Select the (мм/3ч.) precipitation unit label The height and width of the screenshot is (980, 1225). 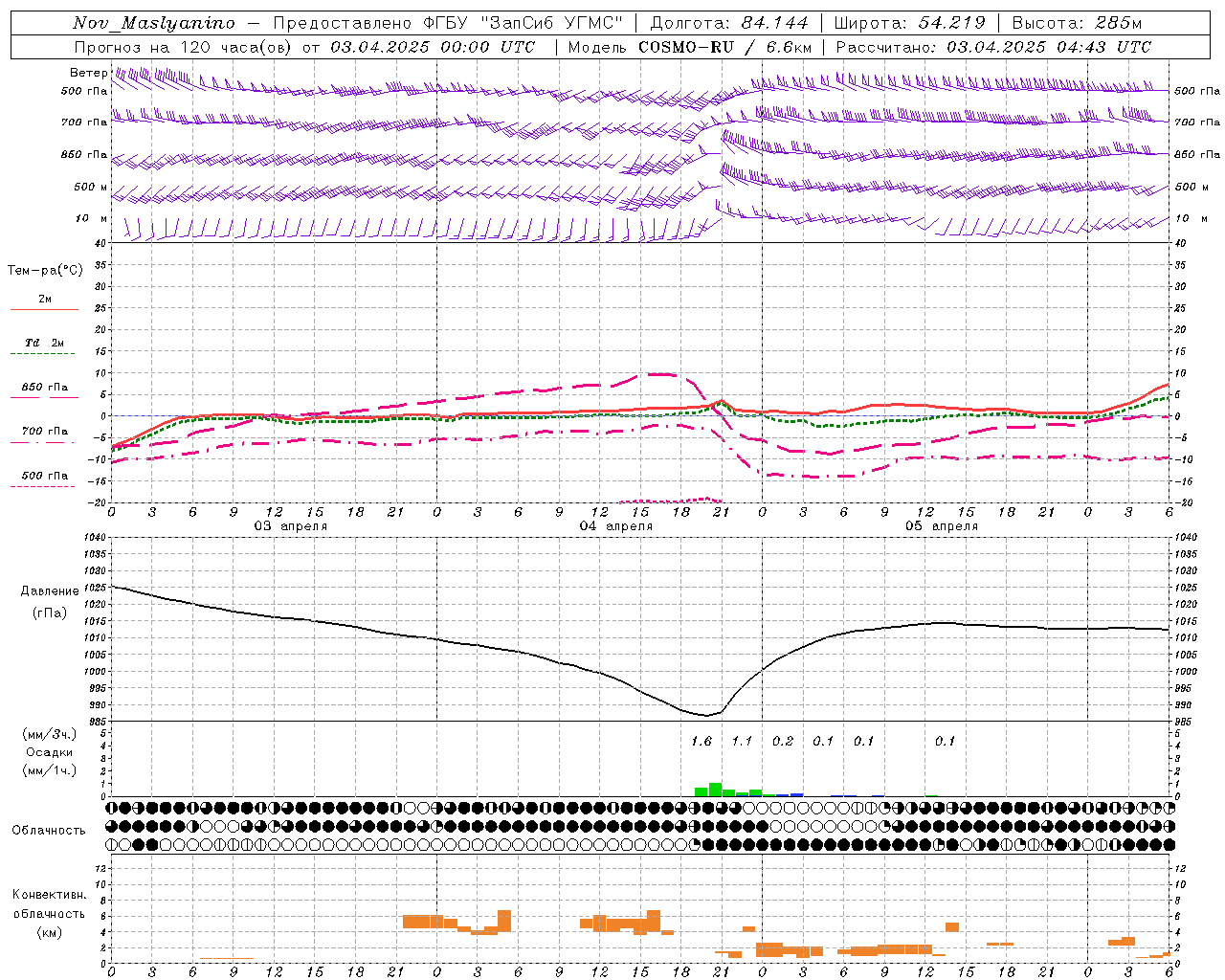pyautogui.click(x=50, y=734)
